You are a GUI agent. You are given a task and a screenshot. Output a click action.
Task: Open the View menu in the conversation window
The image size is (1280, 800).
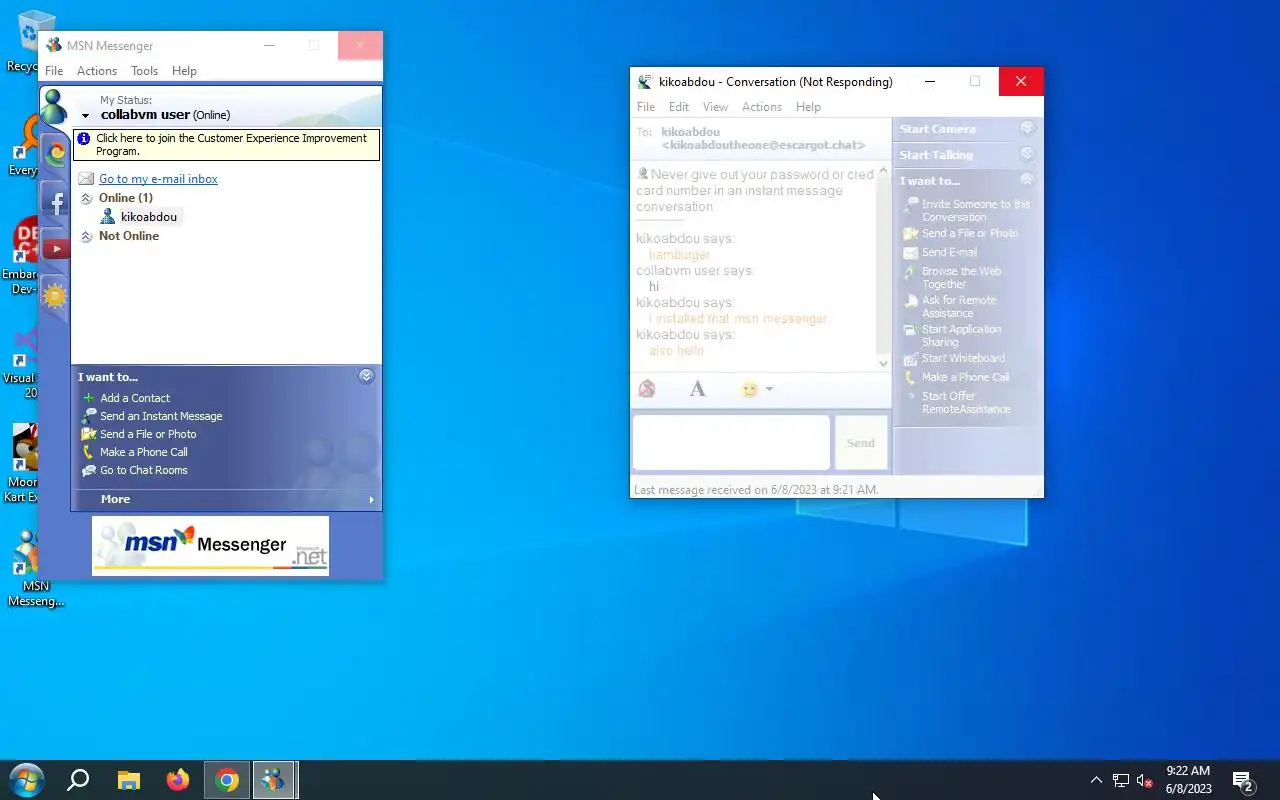pyautogui.click(x=715, y=107)
